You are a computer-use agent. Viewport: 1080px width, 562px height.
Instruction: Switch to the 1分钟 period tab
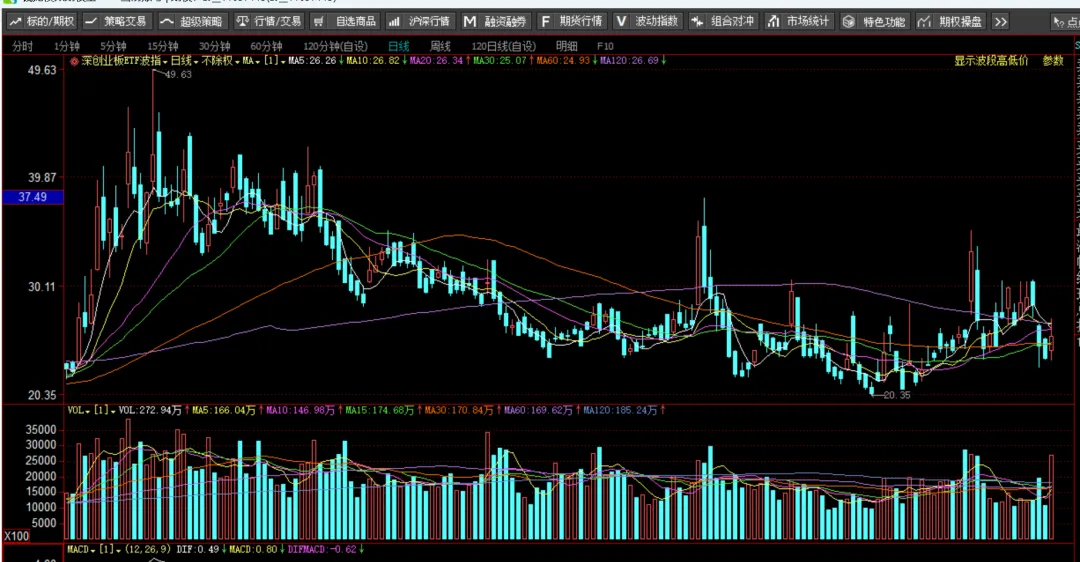67,46
